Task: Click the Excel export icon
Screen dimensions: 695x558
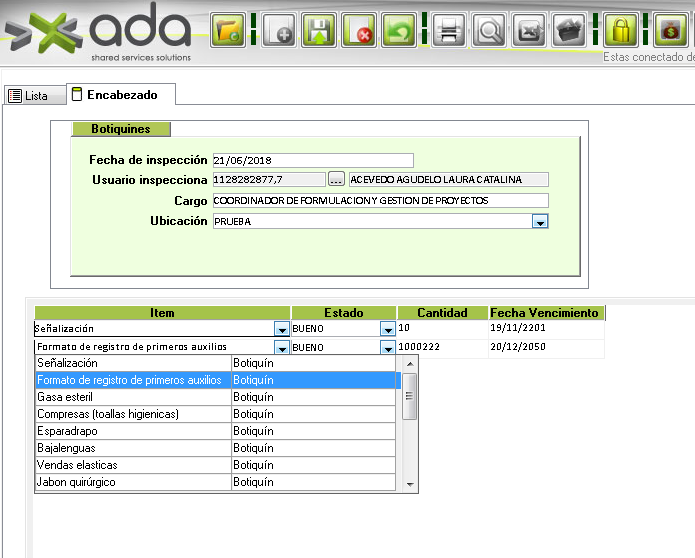Action: point(531,30)
